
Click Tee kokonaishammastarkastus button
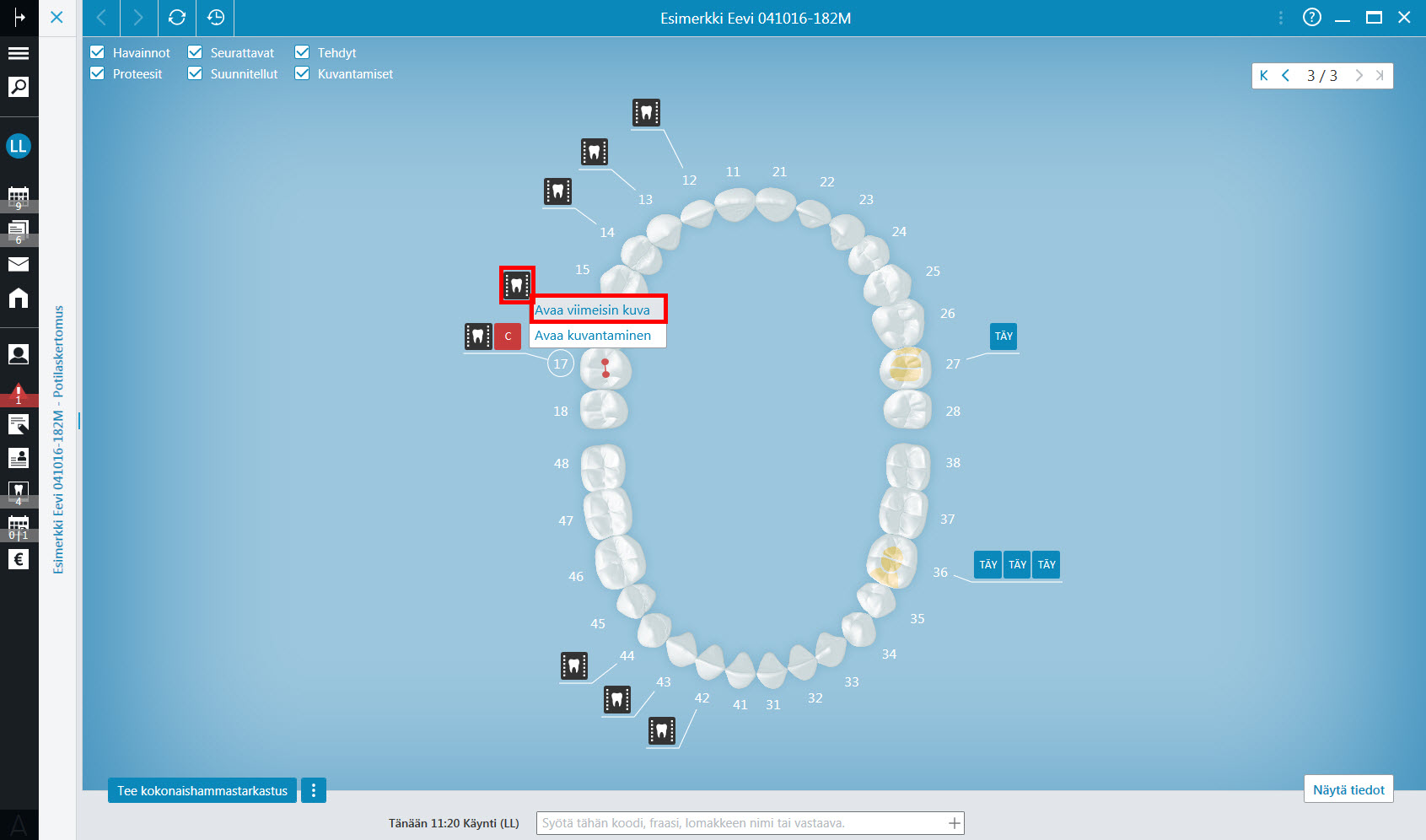(x=202, y=790)
